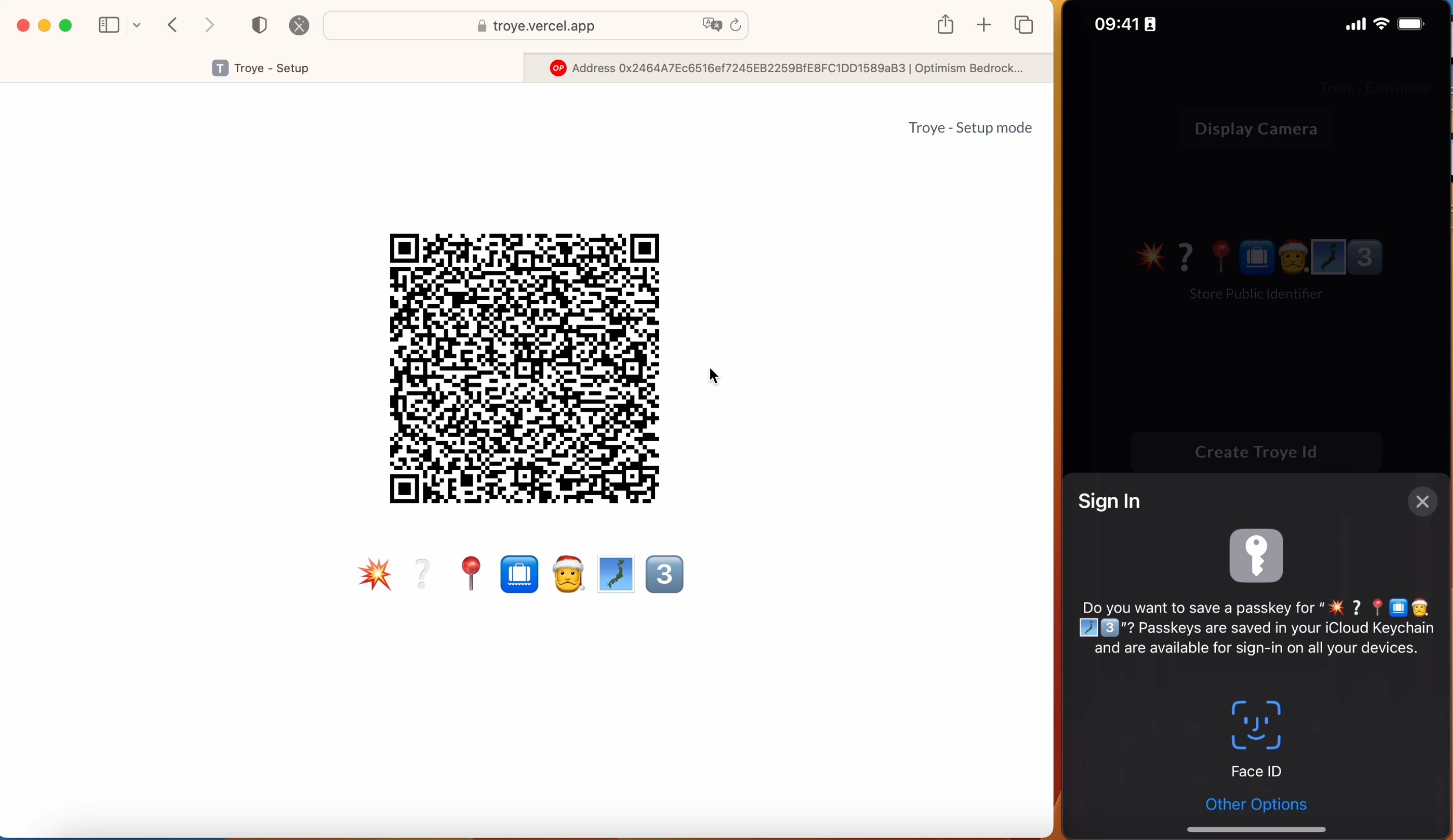Screen dimensions: 1453x840
Task: Minimize the Safari window with yellow button
Action: [x=45, y=25]
